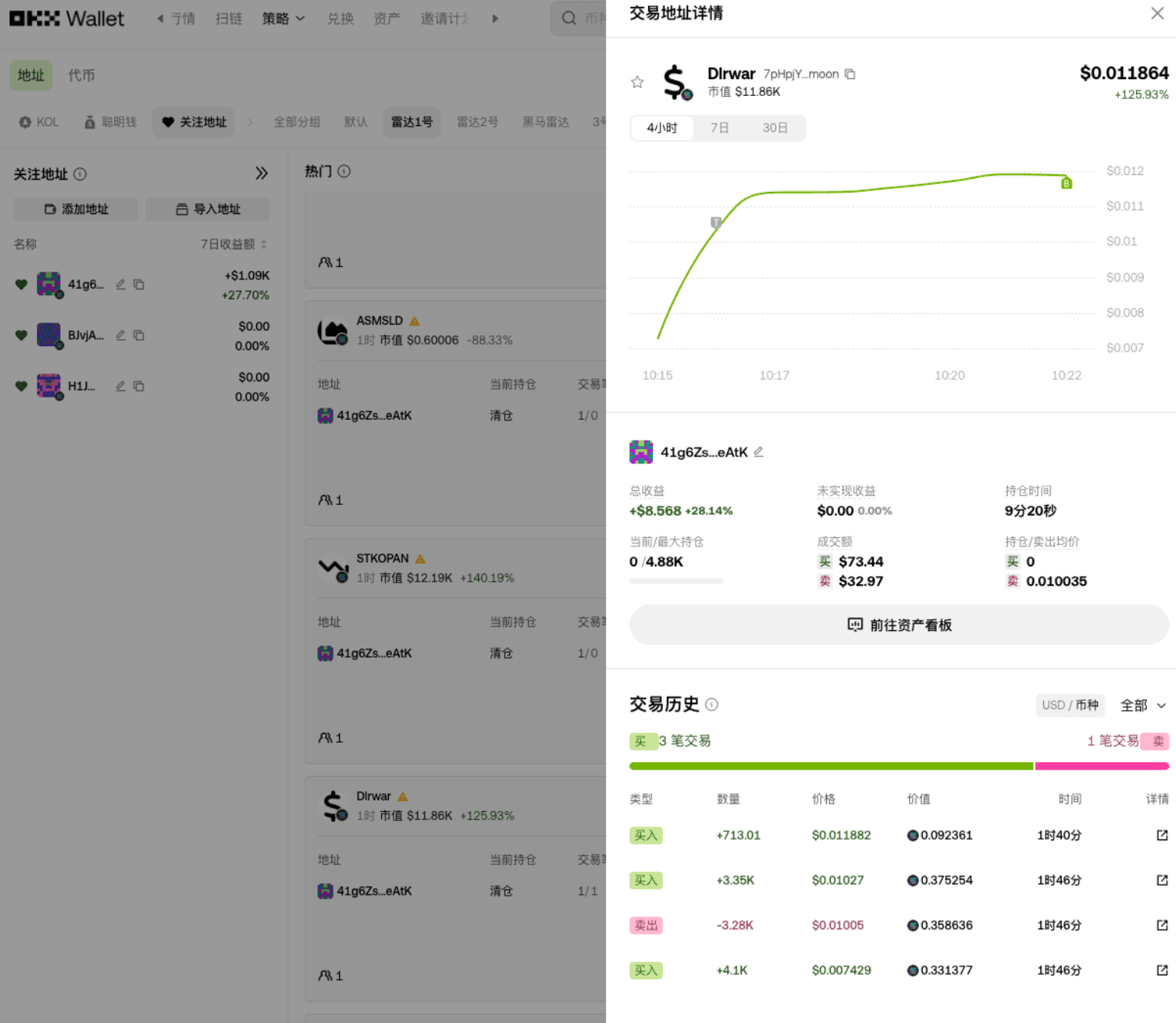Copy the BJvjA address in watchlist
The image size is (1176, 1023).
(139, 335)
